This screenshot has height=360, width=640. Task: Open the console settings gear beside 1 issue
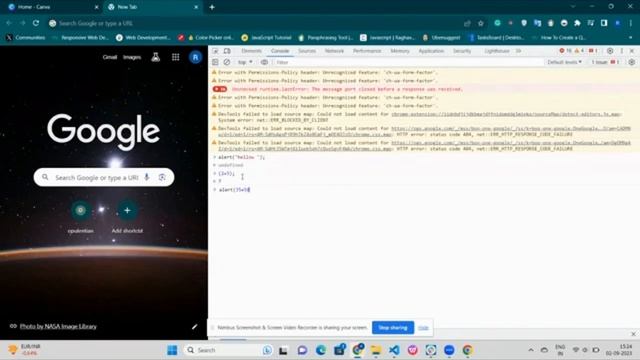coord(631,62)
